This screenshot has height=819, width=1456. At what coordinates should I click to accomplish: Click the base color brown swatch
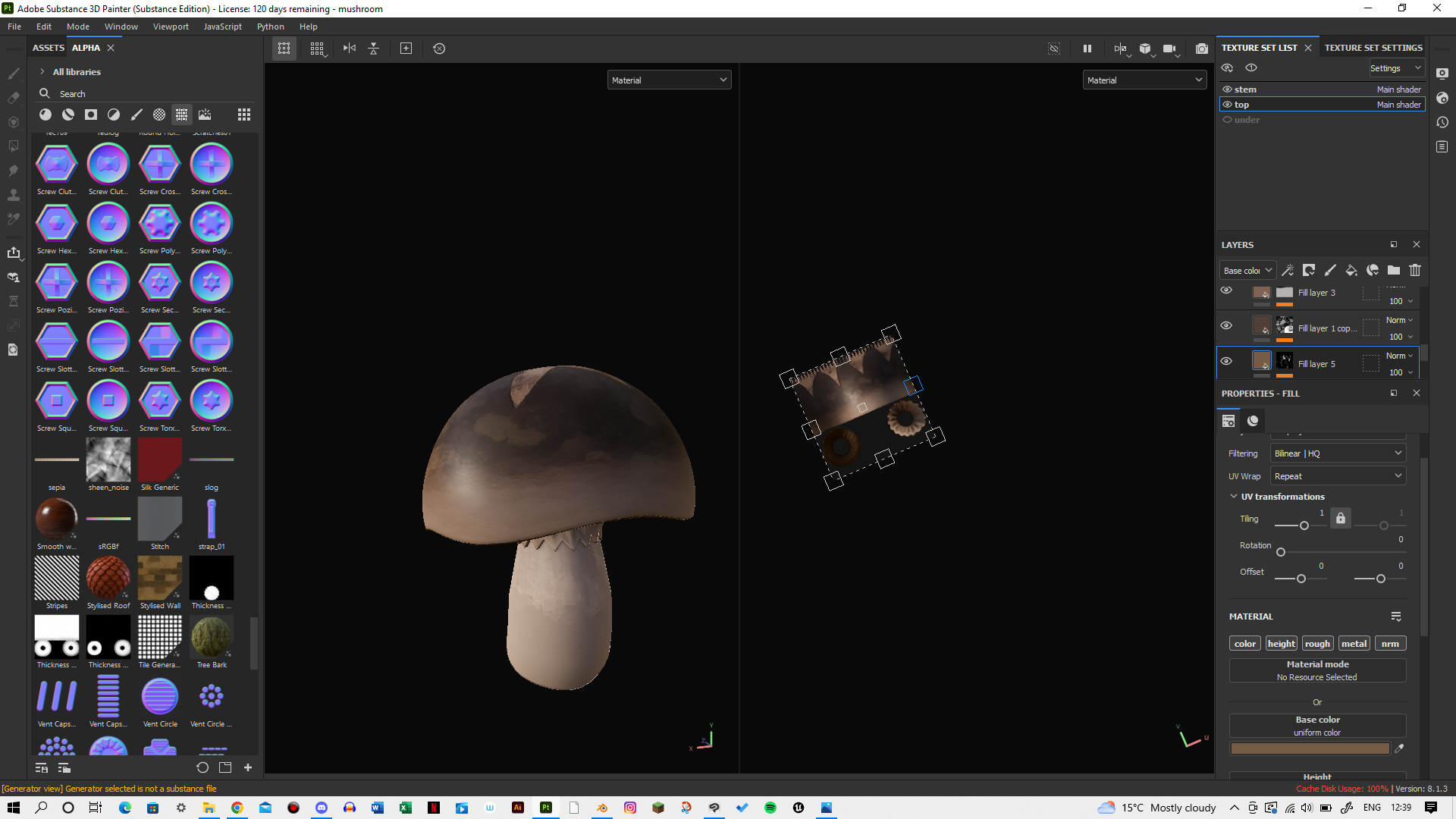(x=1310, y=748)
